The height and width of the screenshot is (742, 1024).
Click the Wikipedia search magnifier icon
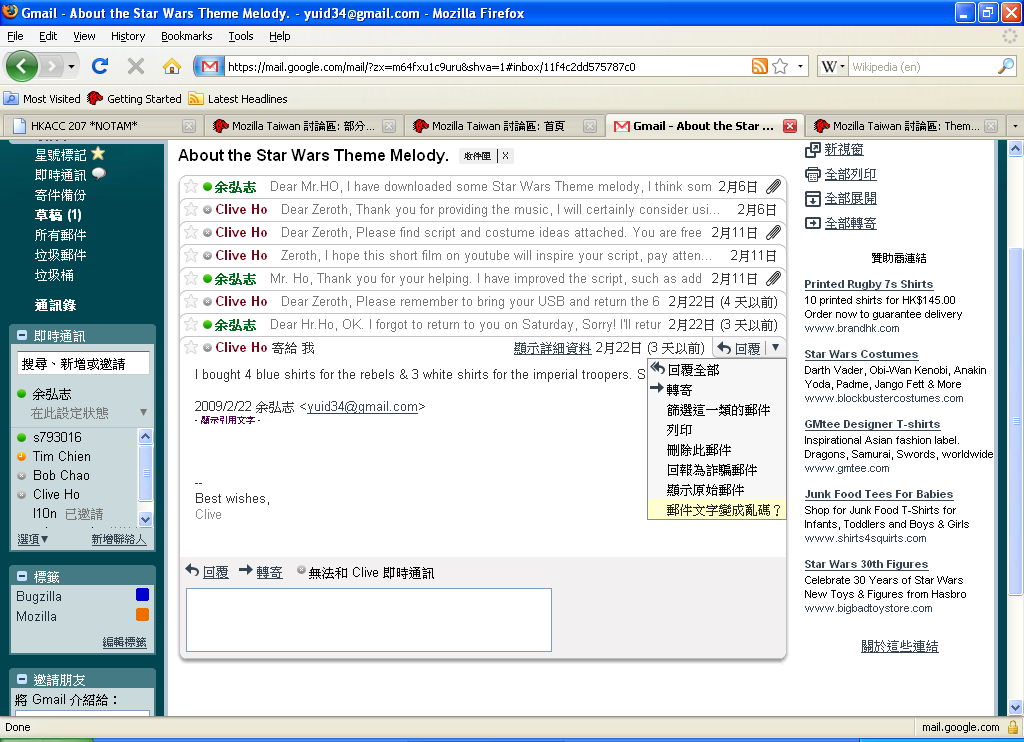point(1006,66)
